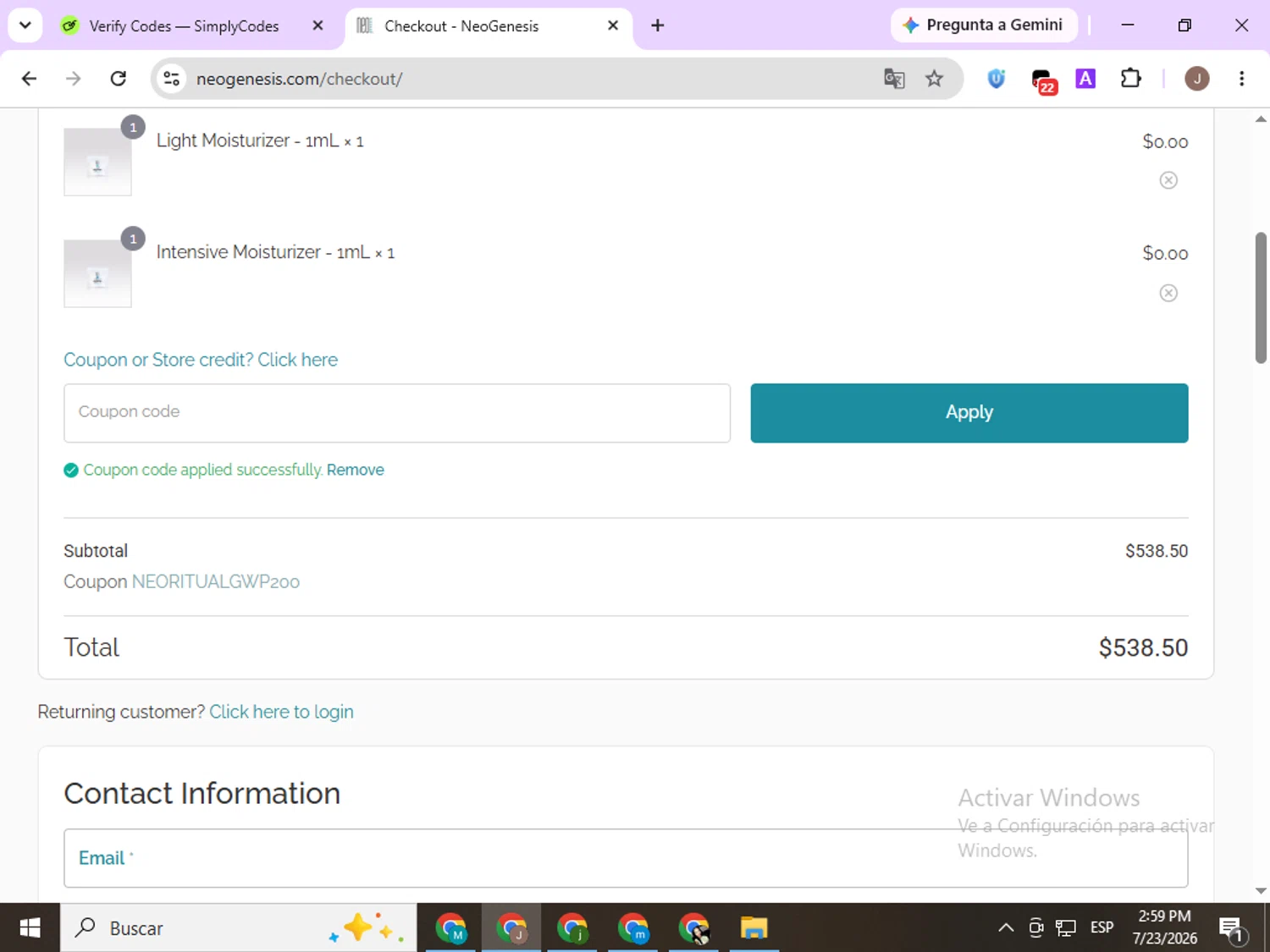
Task: Select the Checkout - NeoGenesis tab
Action: (489, 26)
